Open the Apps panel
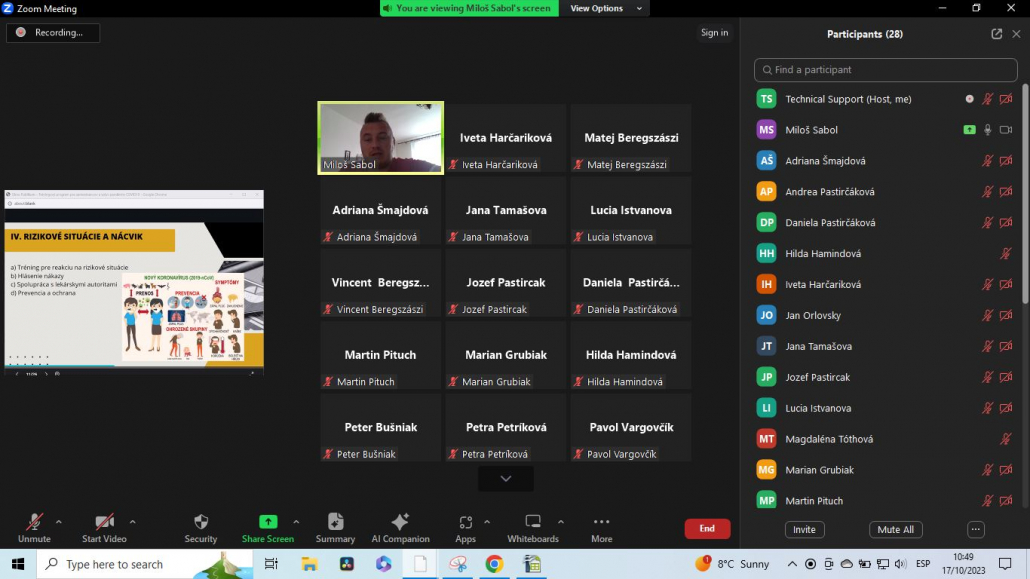This screenshot has width=1030, height=579. (465, 522)
